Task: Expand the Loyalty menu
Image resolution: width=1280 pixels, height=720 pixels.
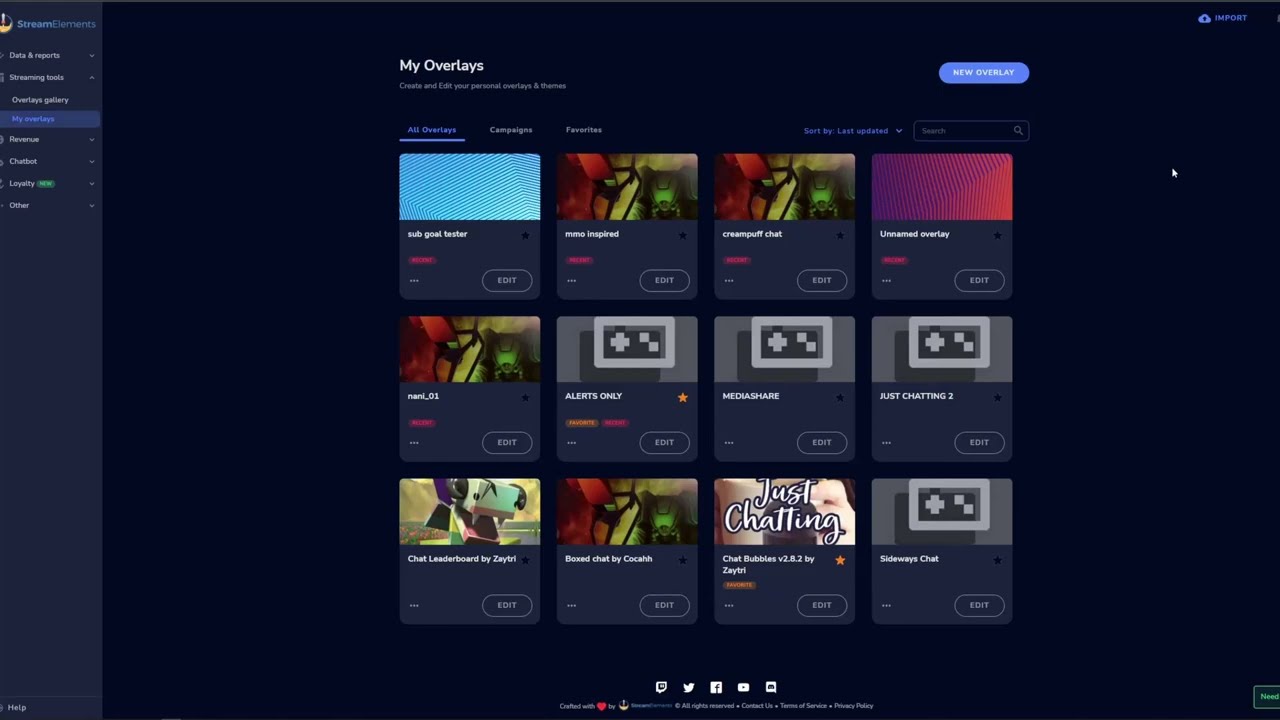Action: point(49,183)
